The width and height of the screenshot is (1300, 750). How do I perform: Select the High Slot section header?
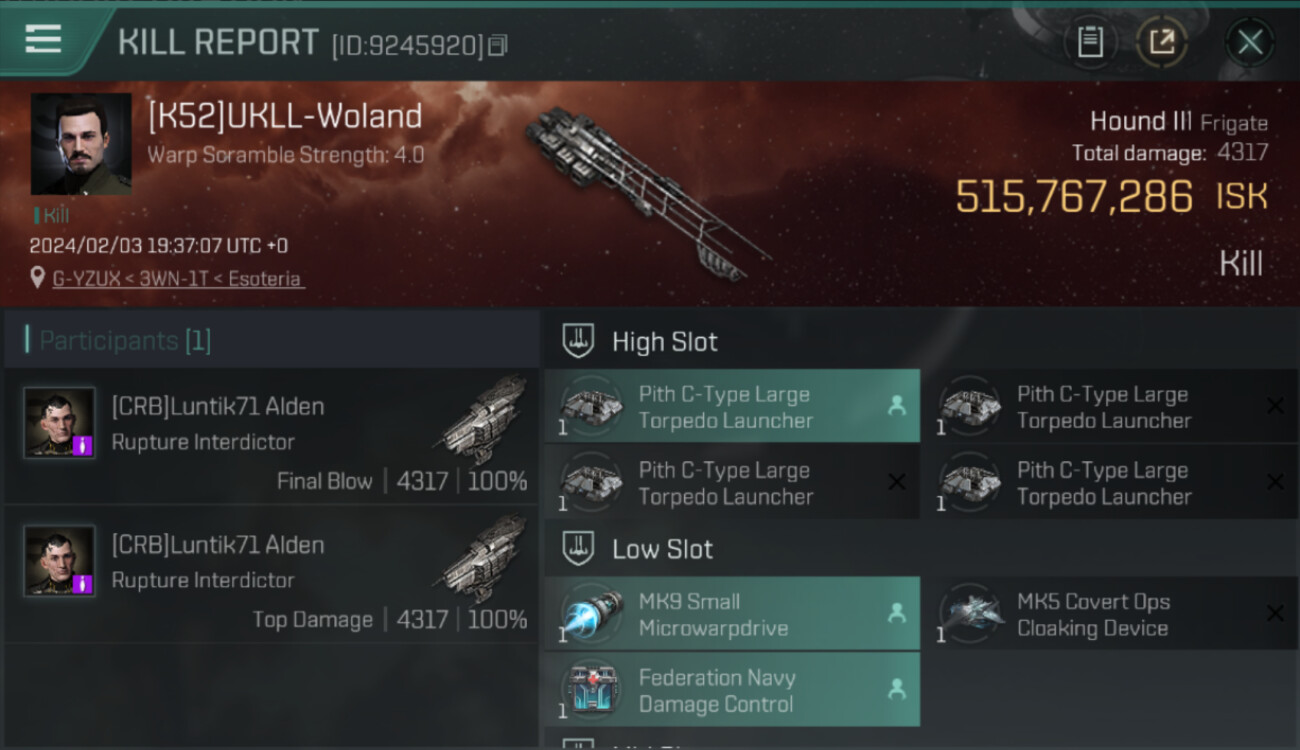coord(920,342)
